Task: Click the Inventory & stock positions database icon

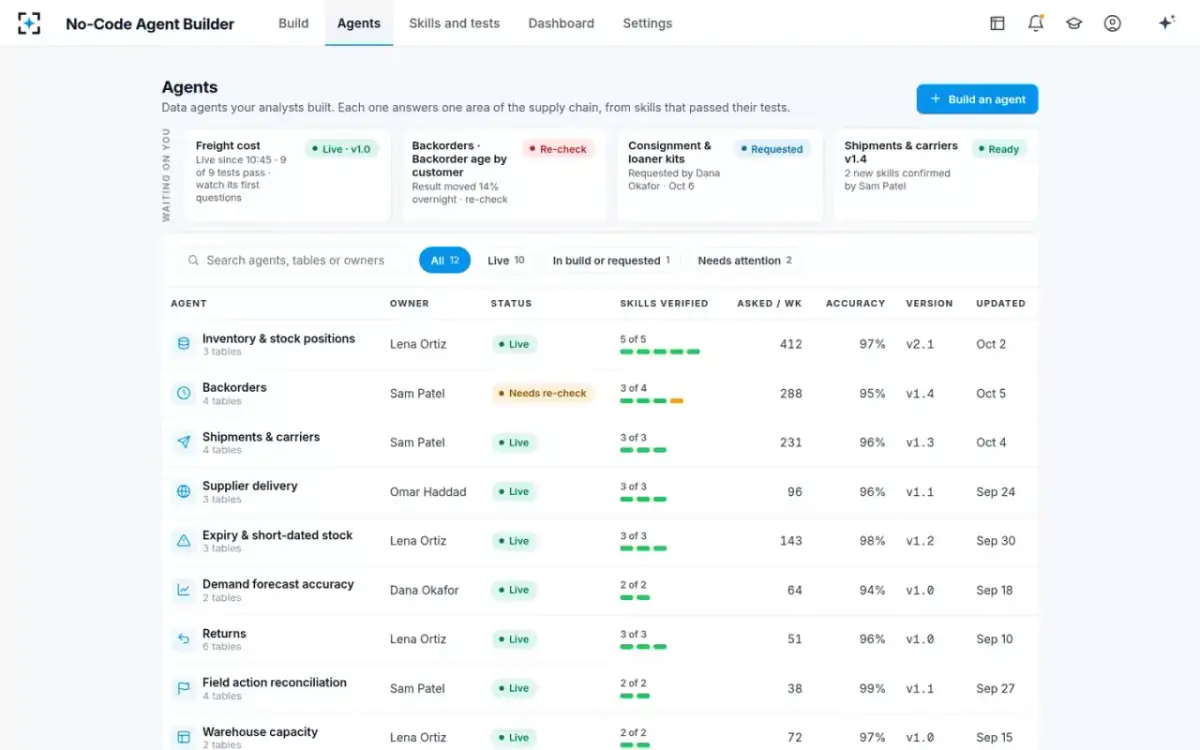Action: coord(183,344)
